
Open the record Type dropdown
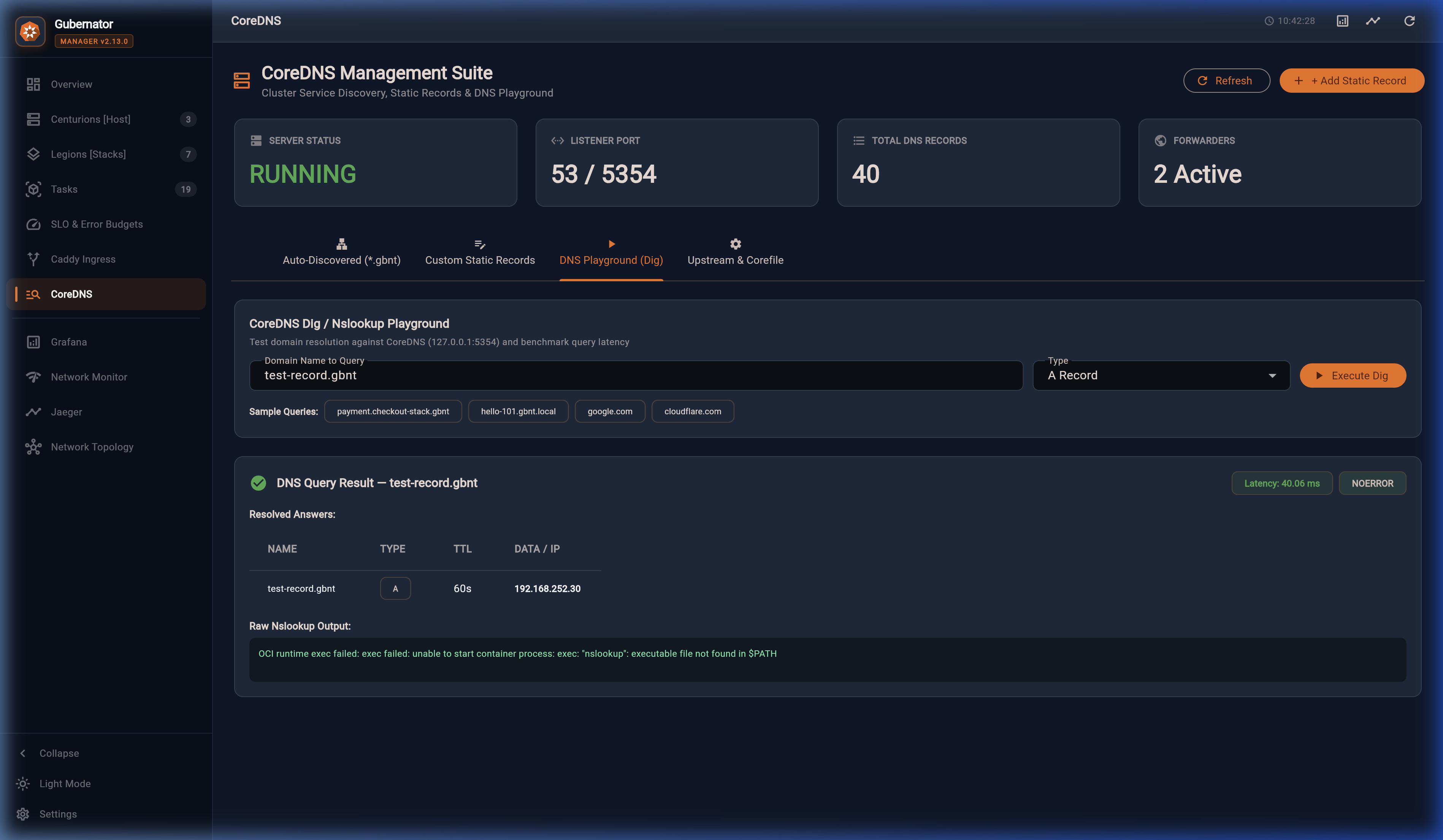pyautogui.click(x=1161, y=375)
